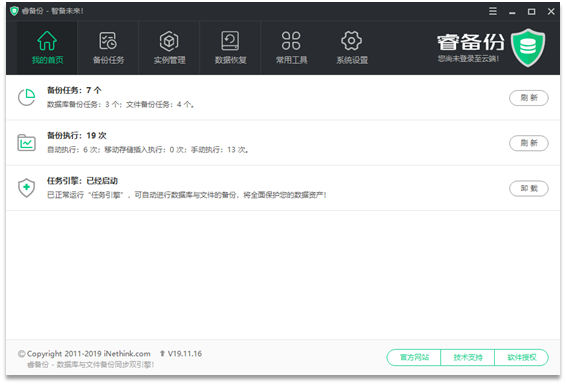Viewport: 566px width, 385px height.
Task: Click the chart folder icon for 备份执行
Action: [27, 143]
